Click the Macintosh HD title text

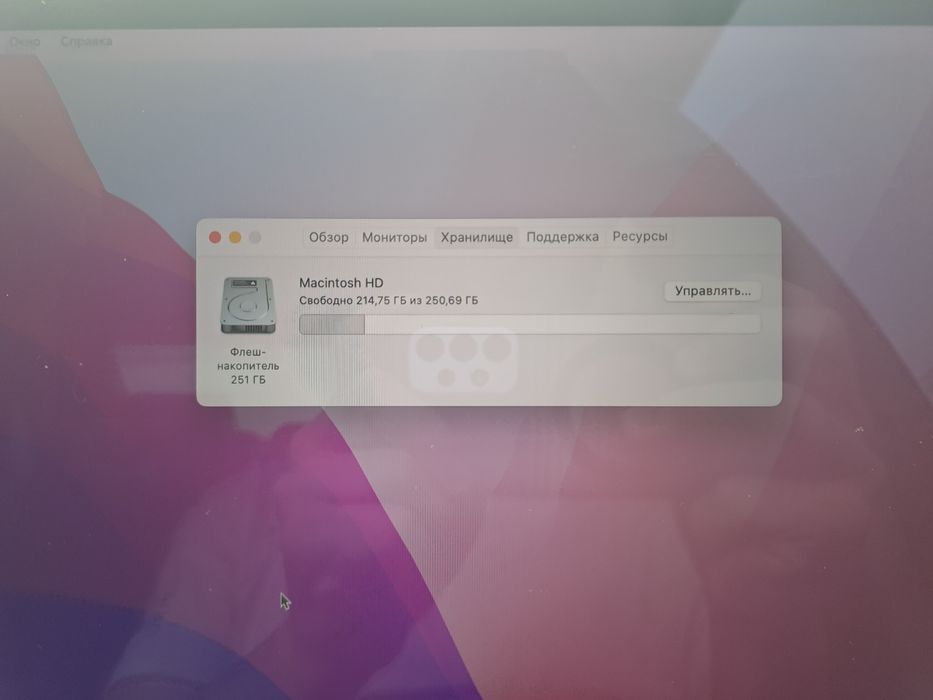[341, 283]
